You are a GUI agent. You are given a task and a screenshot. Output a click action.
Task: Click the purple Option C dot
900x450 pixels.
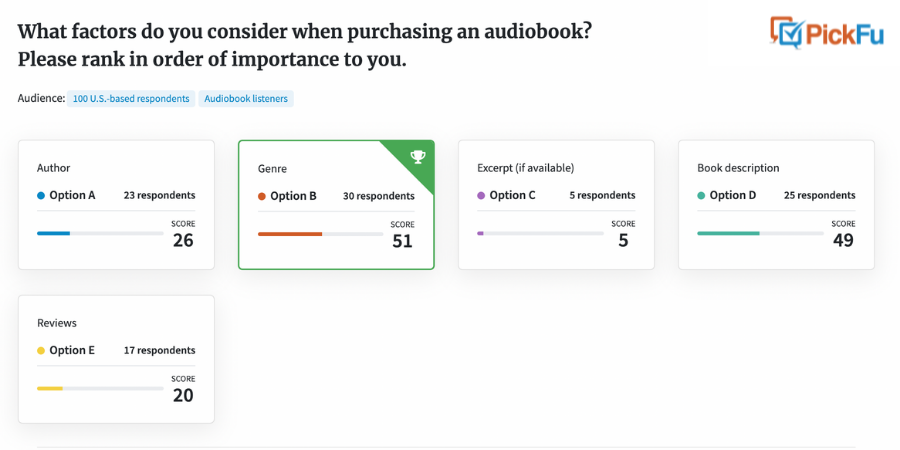[x=481, y=196]
